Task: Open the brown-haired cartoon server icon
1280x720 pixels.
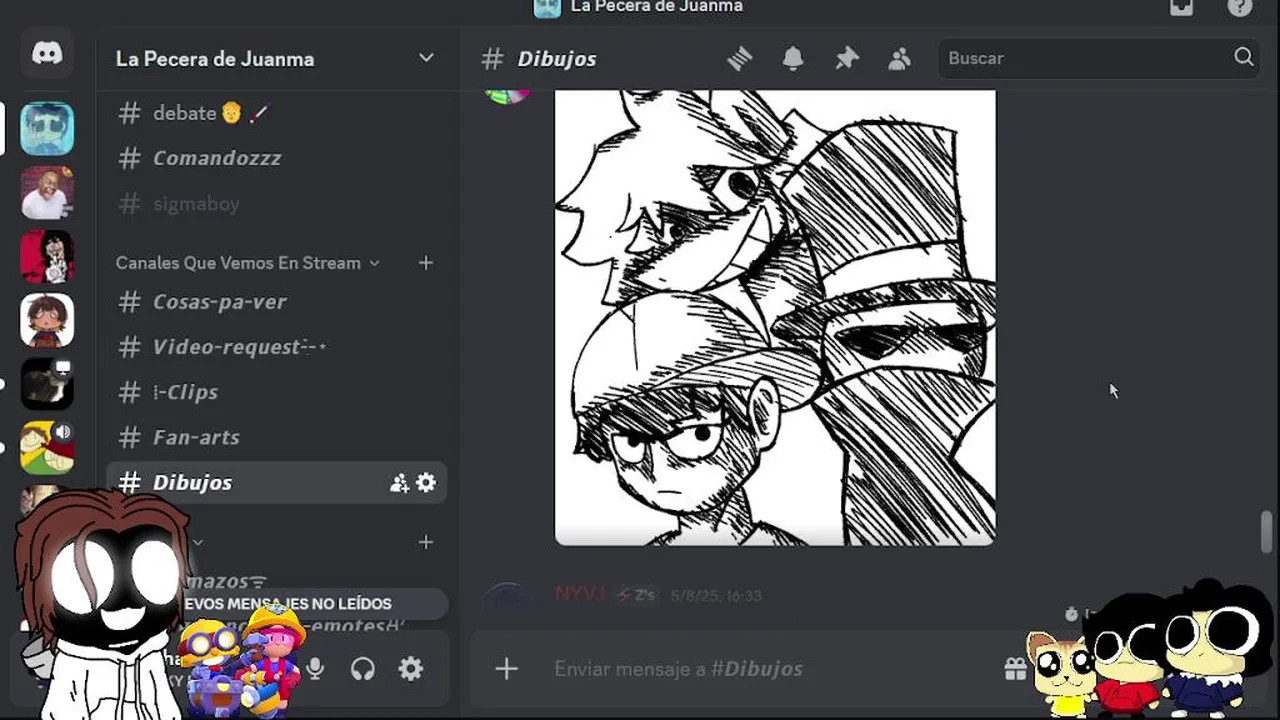Action: 47,320
